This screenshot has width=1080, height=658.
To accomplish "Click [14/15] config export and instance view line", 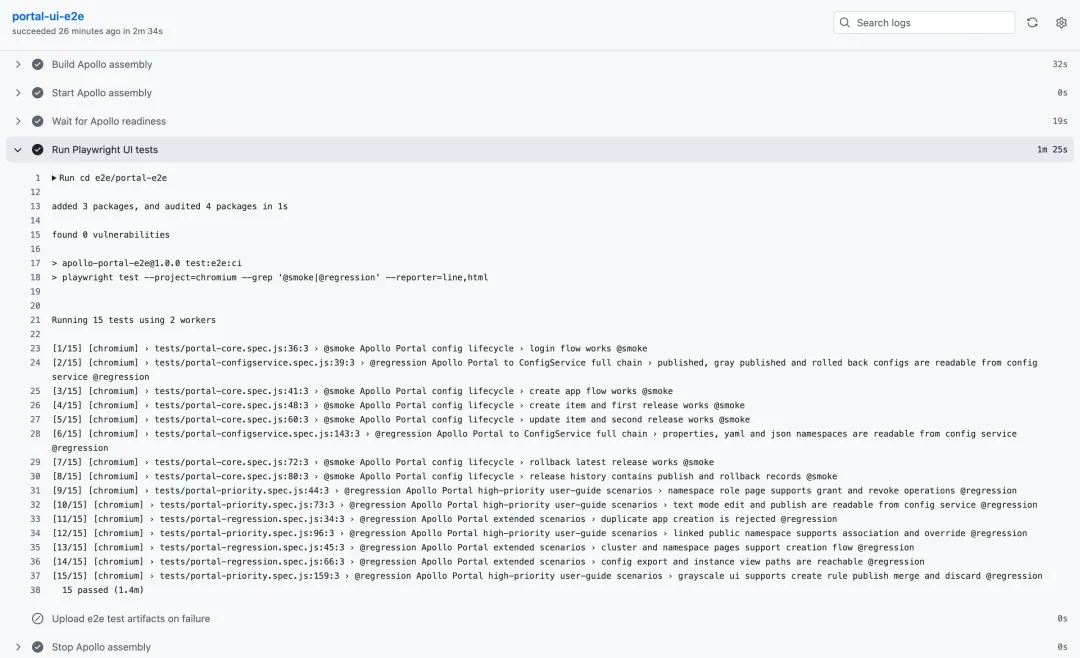I will point(488,562).
